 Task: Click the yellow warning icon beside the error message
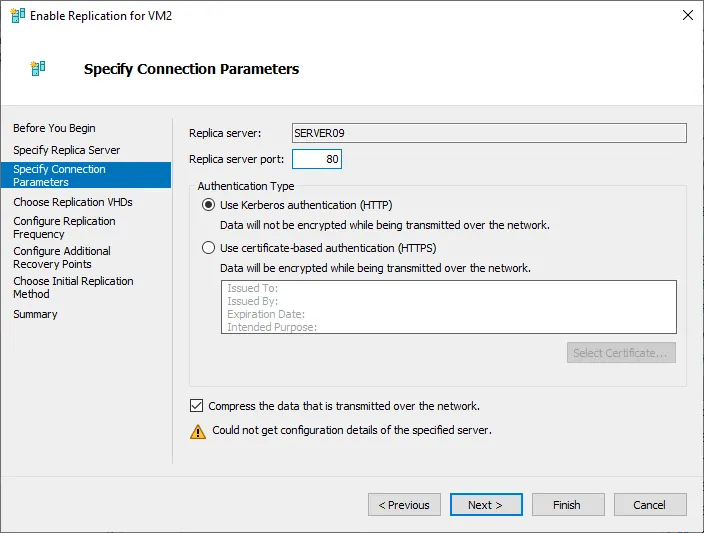(198, 431)
